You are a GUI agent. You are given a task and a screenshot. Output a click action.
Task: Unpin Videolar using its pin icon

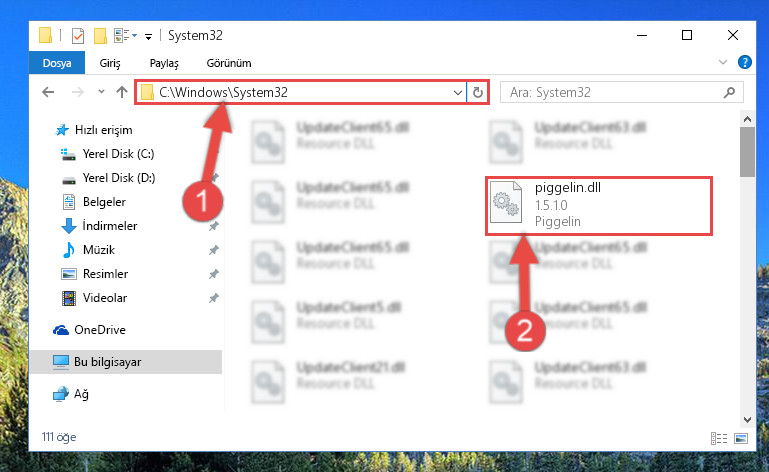click(213, 298)
